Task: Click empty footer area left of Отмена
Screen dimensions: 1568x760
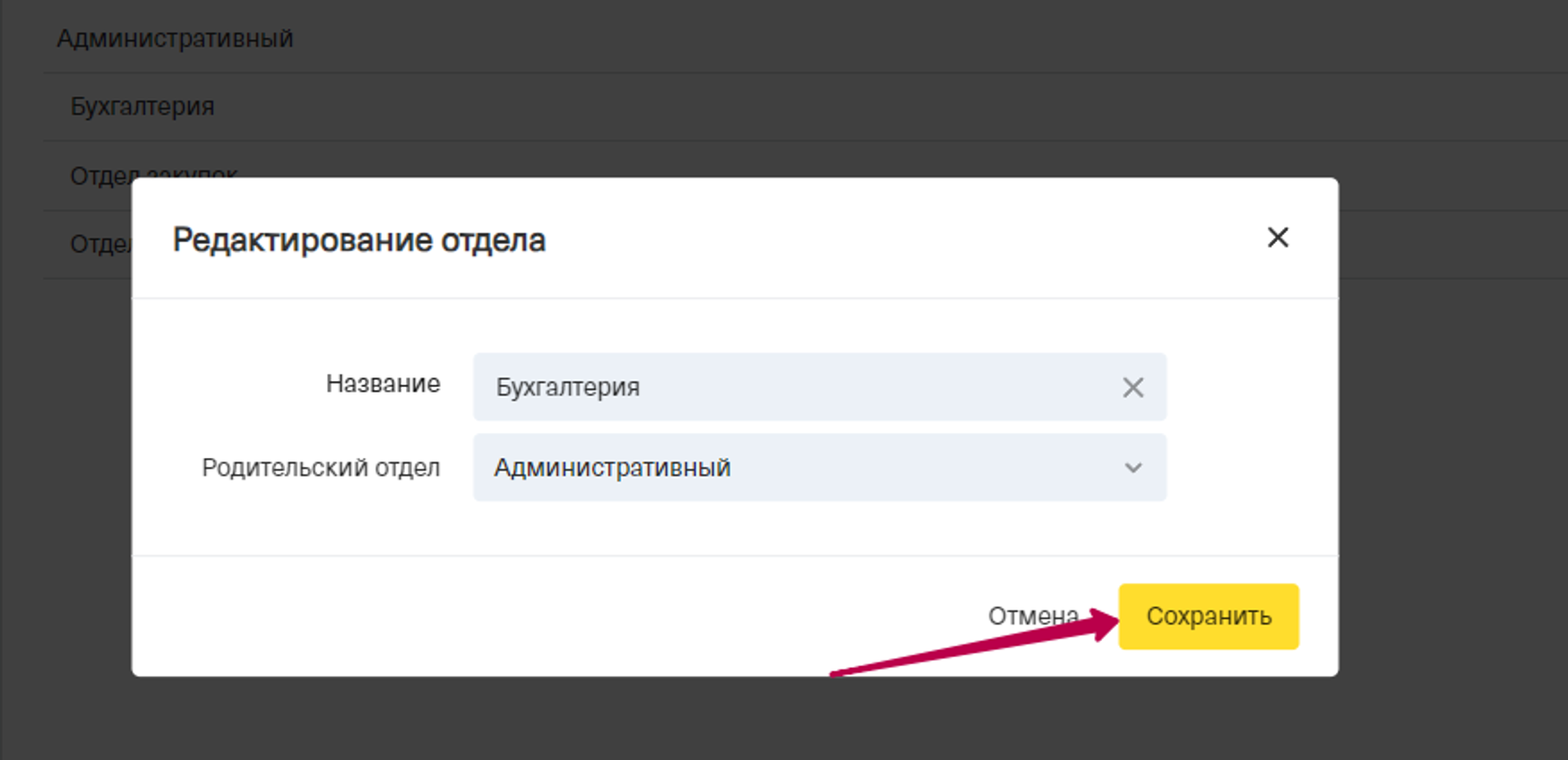Action: pos(538,617)
